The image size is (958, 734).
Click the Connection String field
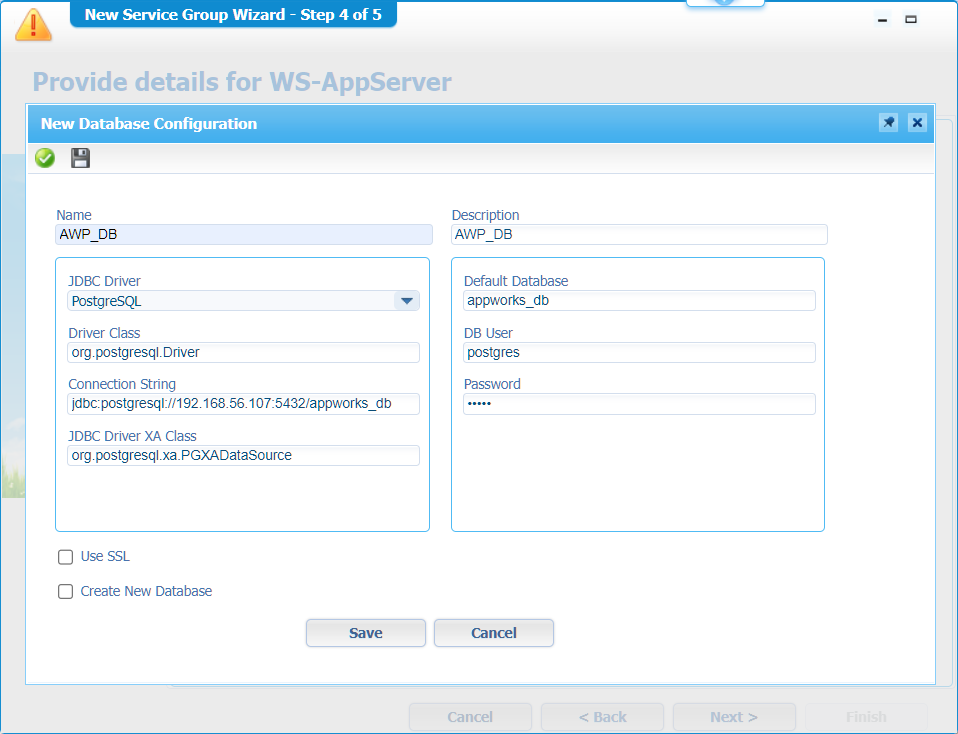coord(243,404)
